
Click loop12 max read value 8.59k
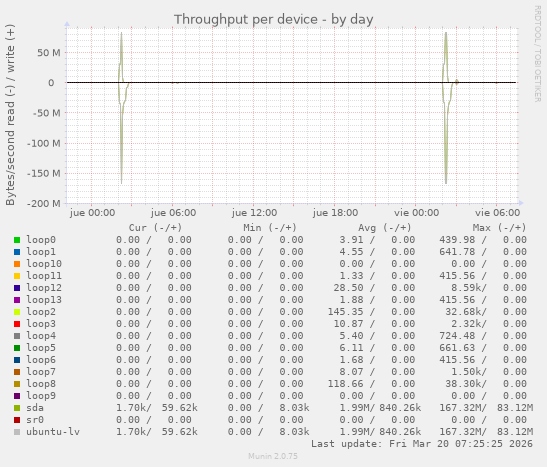tap(466, 288)
